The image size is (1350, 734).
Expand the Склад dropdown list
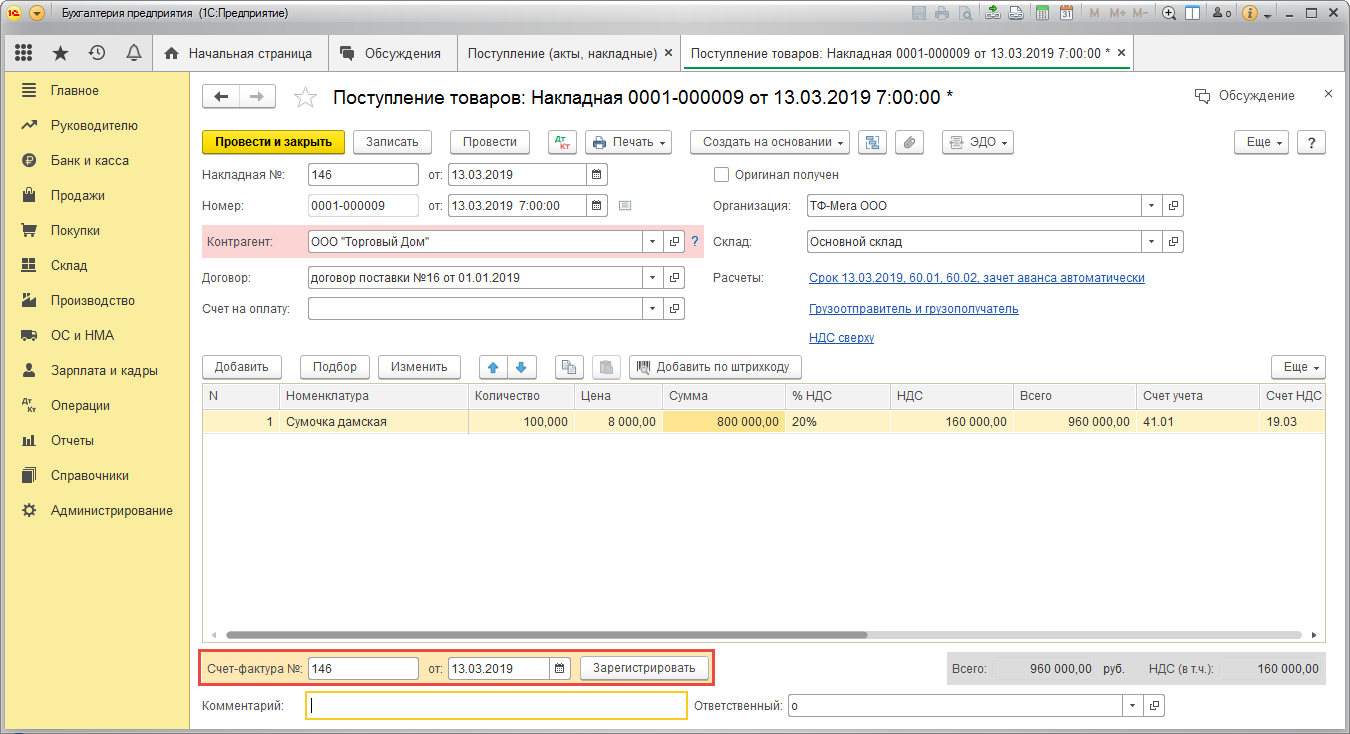[x=1152, y=242]
